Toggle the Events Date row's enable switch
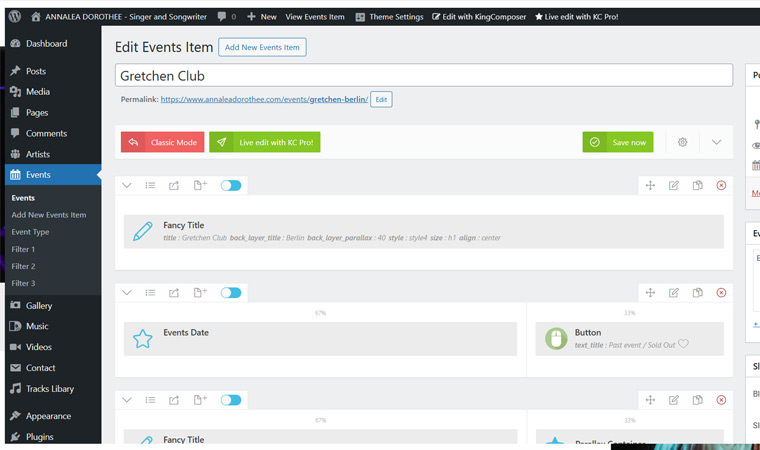The image size is (760, 450). (231, 292)
